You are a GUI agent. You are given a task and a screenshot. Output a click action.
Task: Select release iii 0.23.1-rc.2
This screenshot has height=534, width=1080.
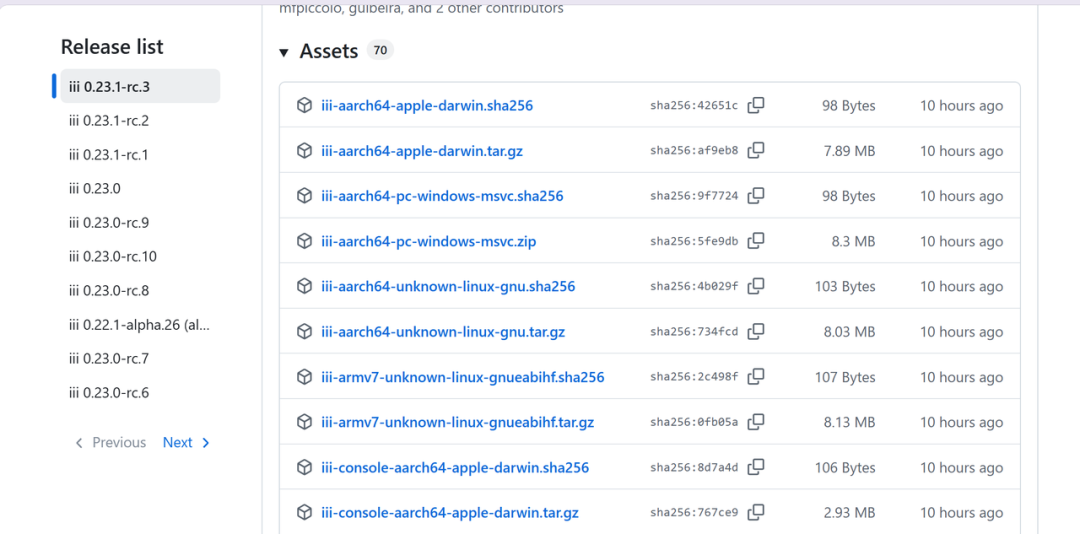coord(110,121)
